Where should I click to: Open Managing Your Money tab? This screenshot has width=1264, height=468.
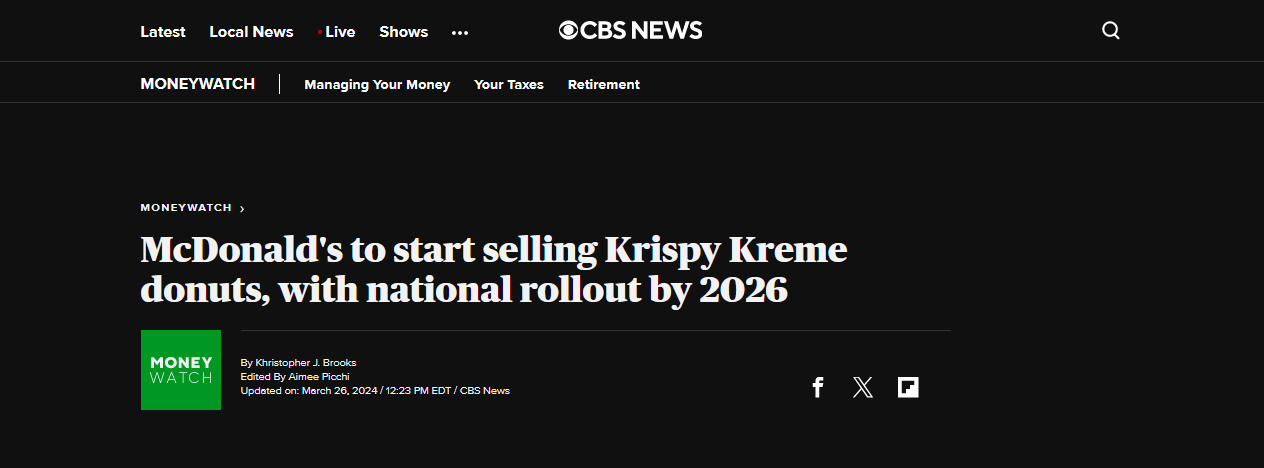pyautogui.click(x=377, y=85)
